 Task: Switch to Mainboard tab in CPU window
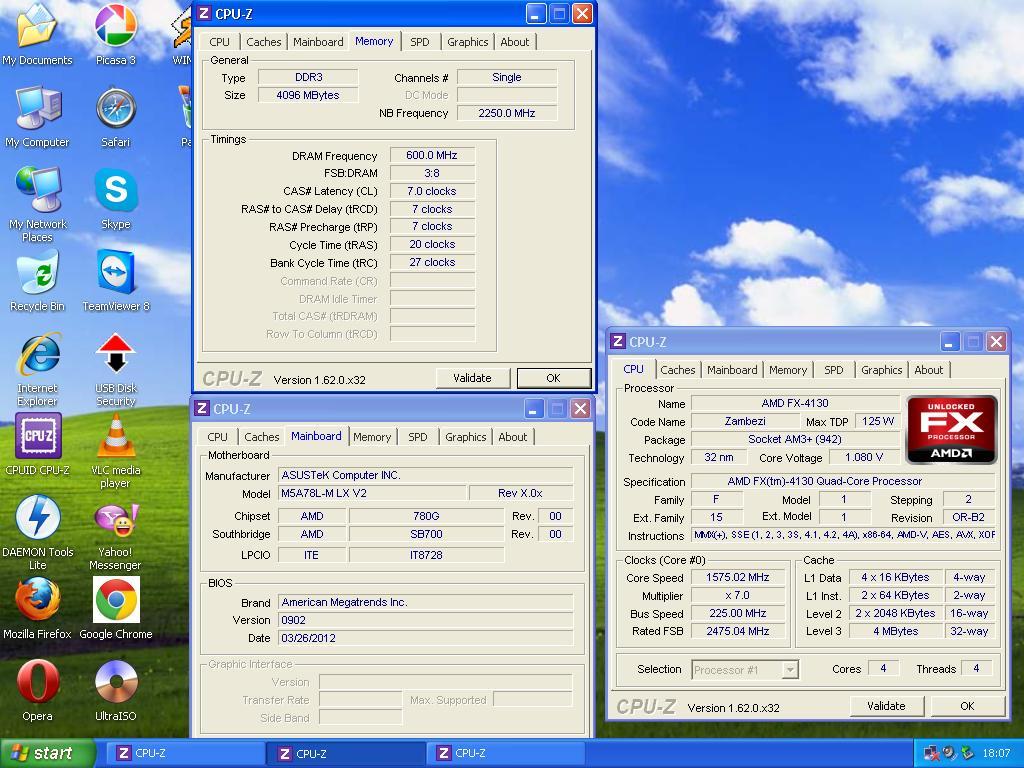(x=732, y=370)
